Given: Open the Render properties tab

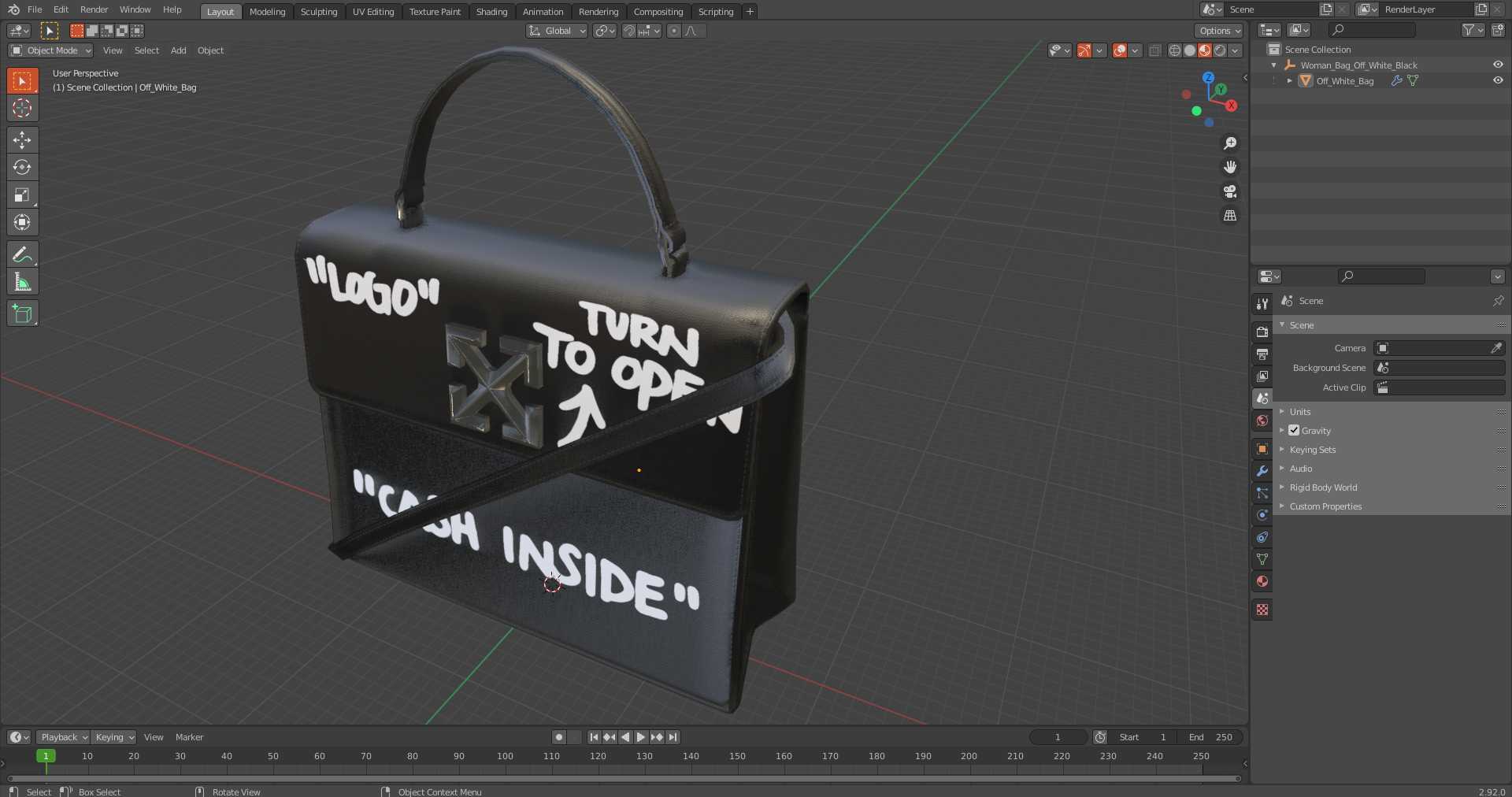Looking at the screenshot, I should (x=1262, y=332).
